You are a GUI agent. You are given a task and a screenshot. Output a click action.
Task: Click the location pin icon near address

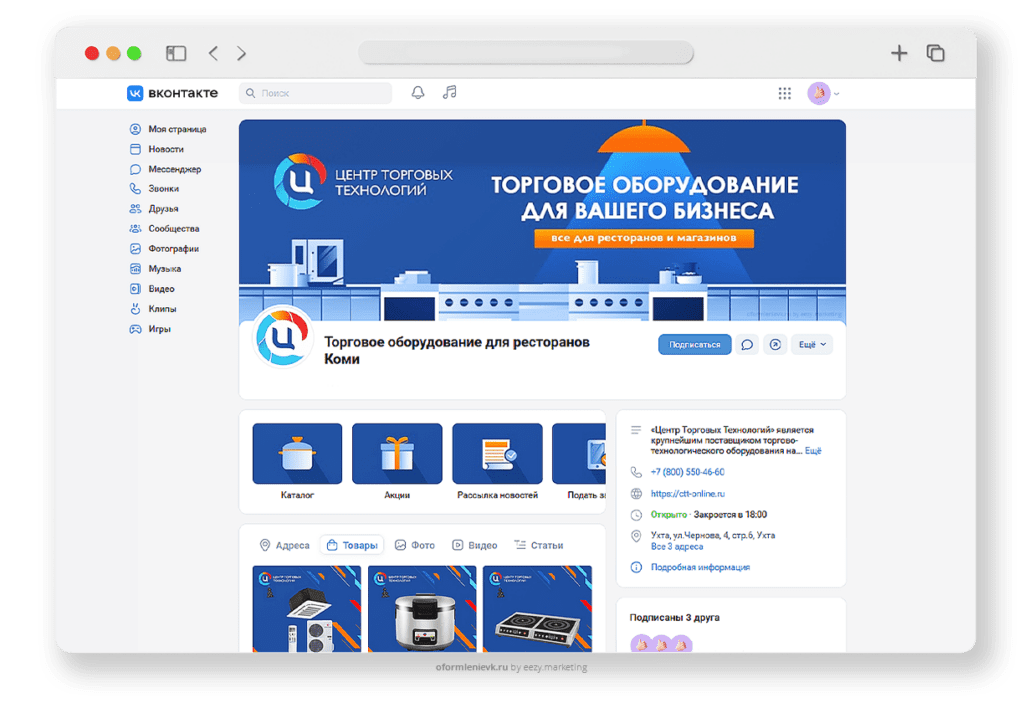point(636,536)
